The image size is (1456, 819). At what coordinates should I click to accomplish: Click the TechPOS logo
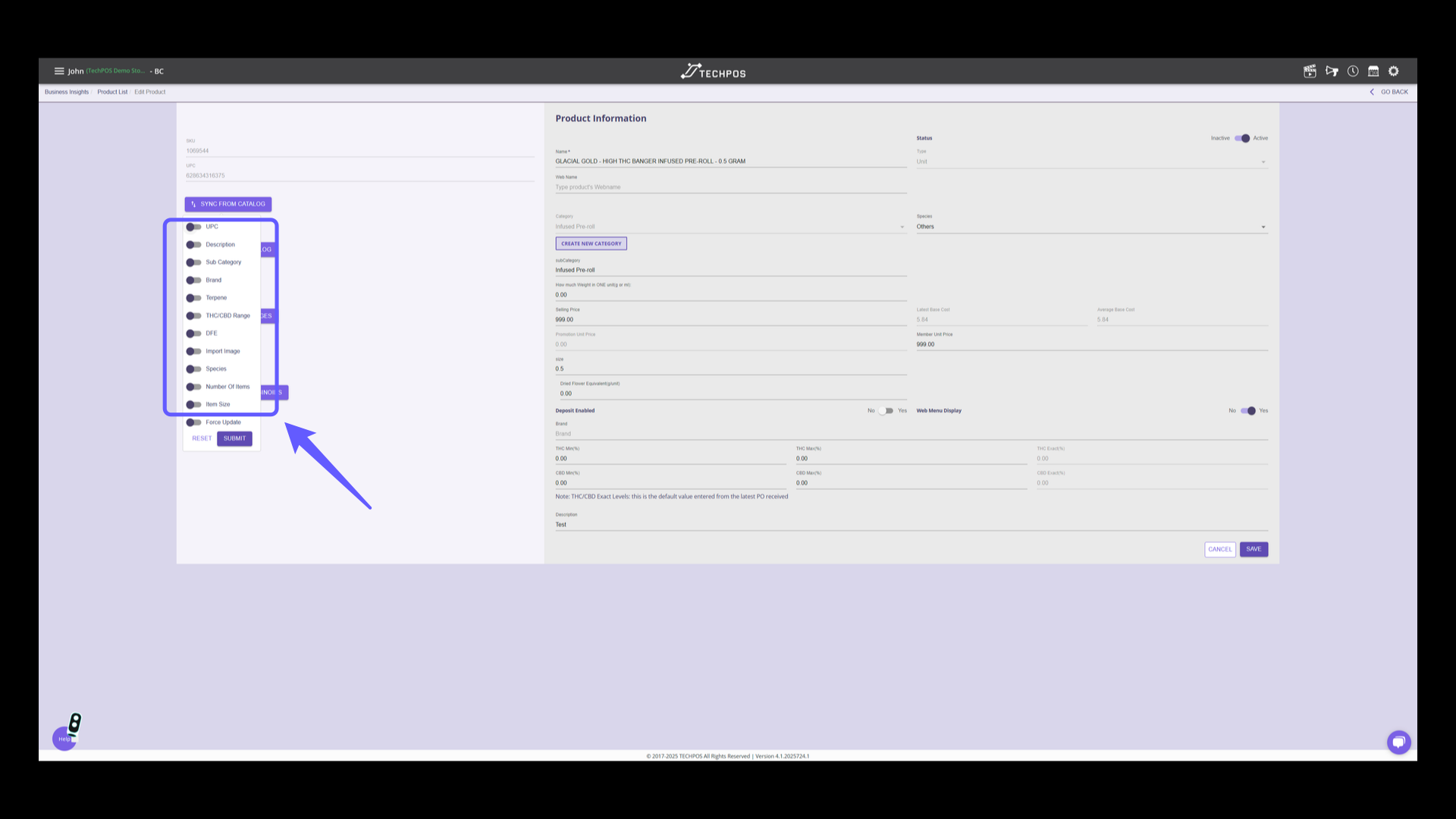point(713,72)
